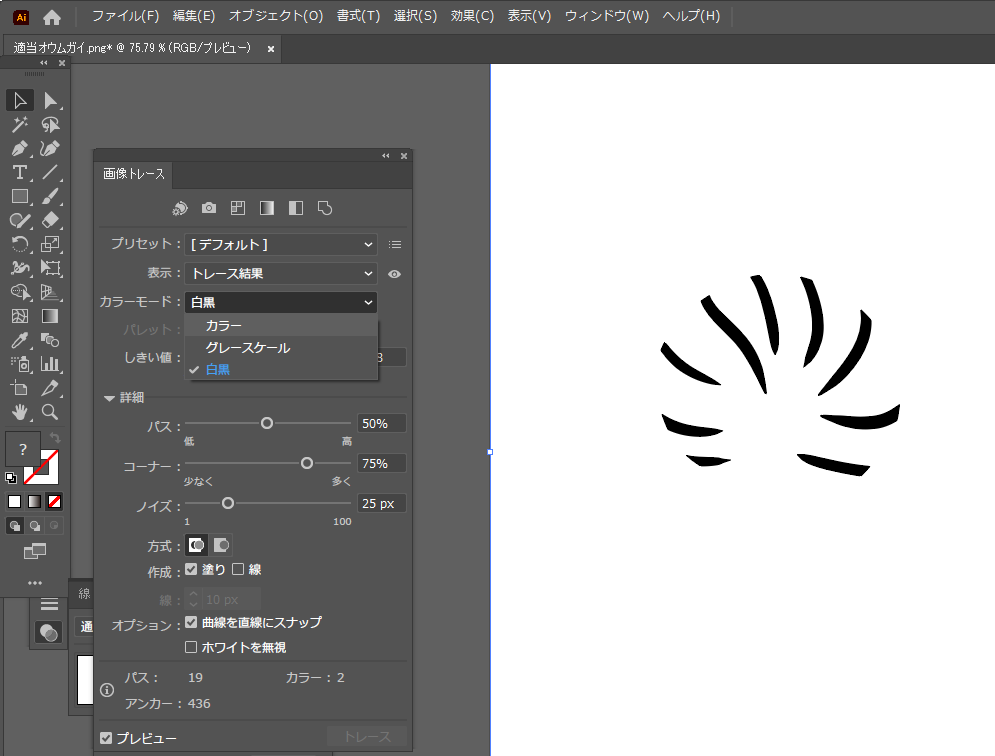995x756 pixels.
Task: Select the Type tool
Action: tap(19, 172)
